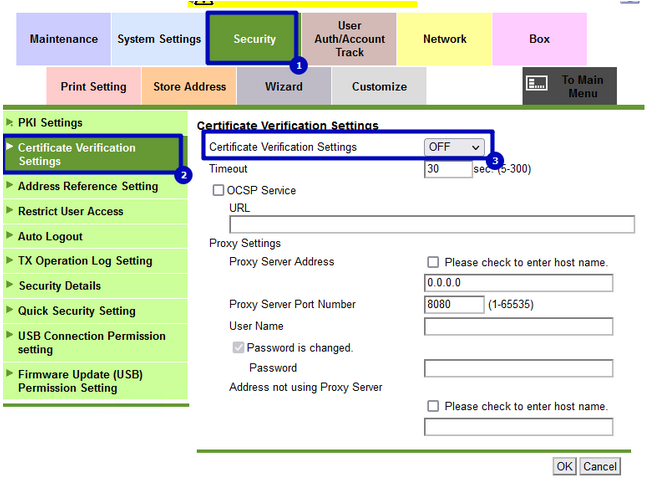Click the OK button
Screen dimensions: 650x479
(x=565, y=466)
